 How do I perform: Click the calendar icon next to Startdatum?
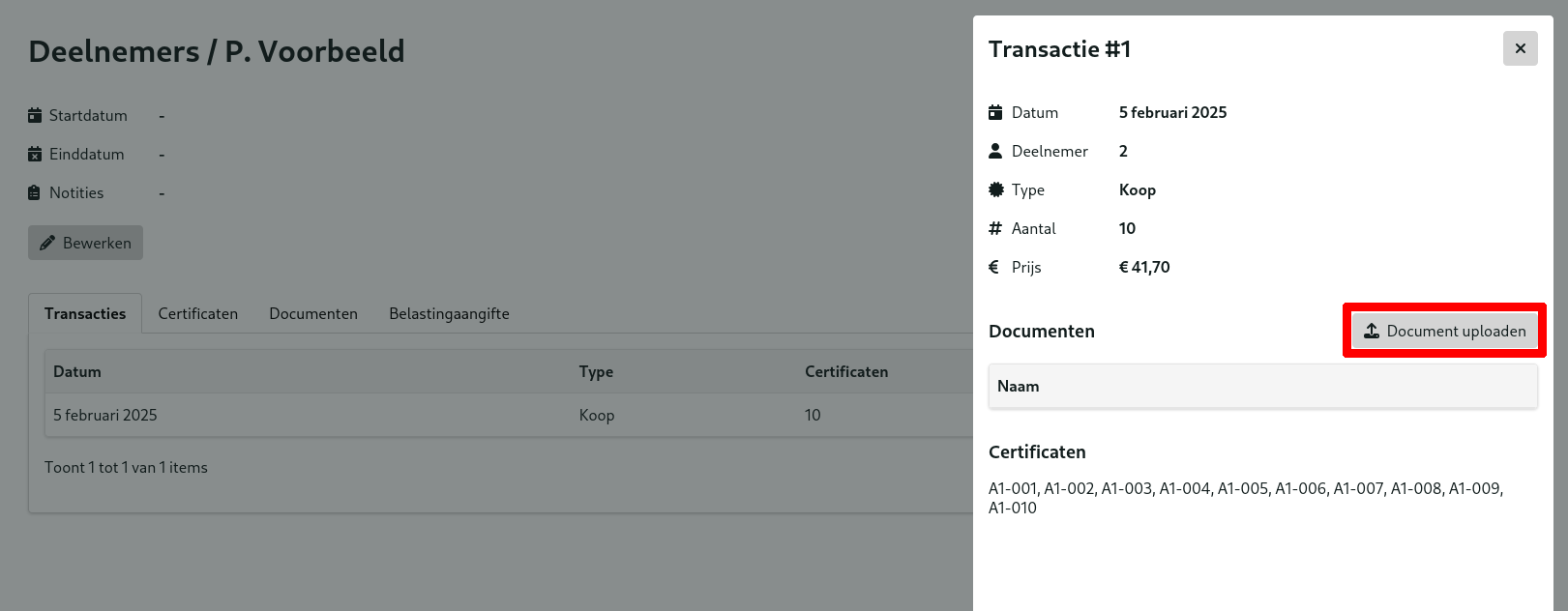click(35, 115)
